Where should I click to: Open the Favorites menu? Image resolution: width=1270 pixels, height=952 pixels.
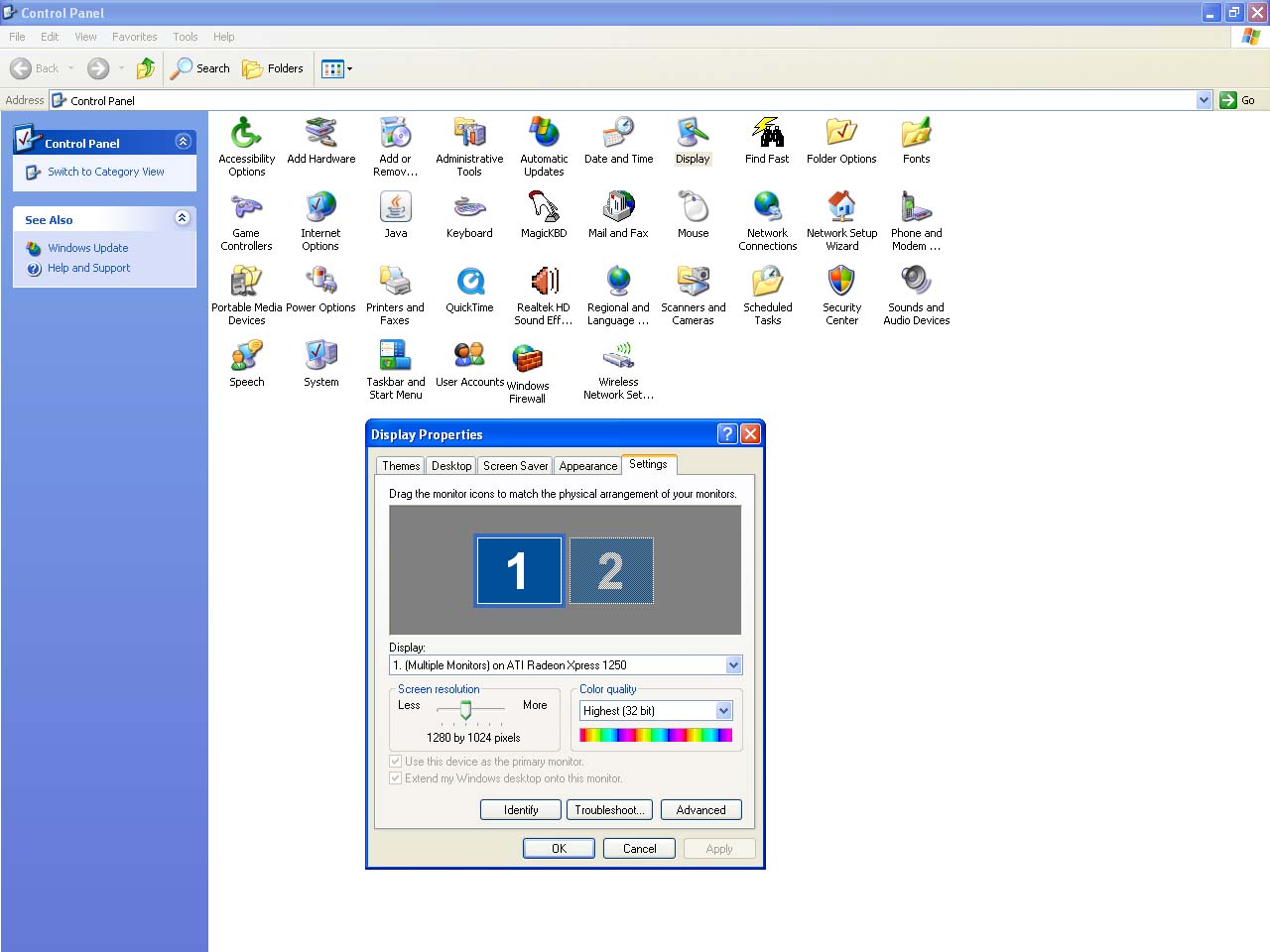(134, 37)
